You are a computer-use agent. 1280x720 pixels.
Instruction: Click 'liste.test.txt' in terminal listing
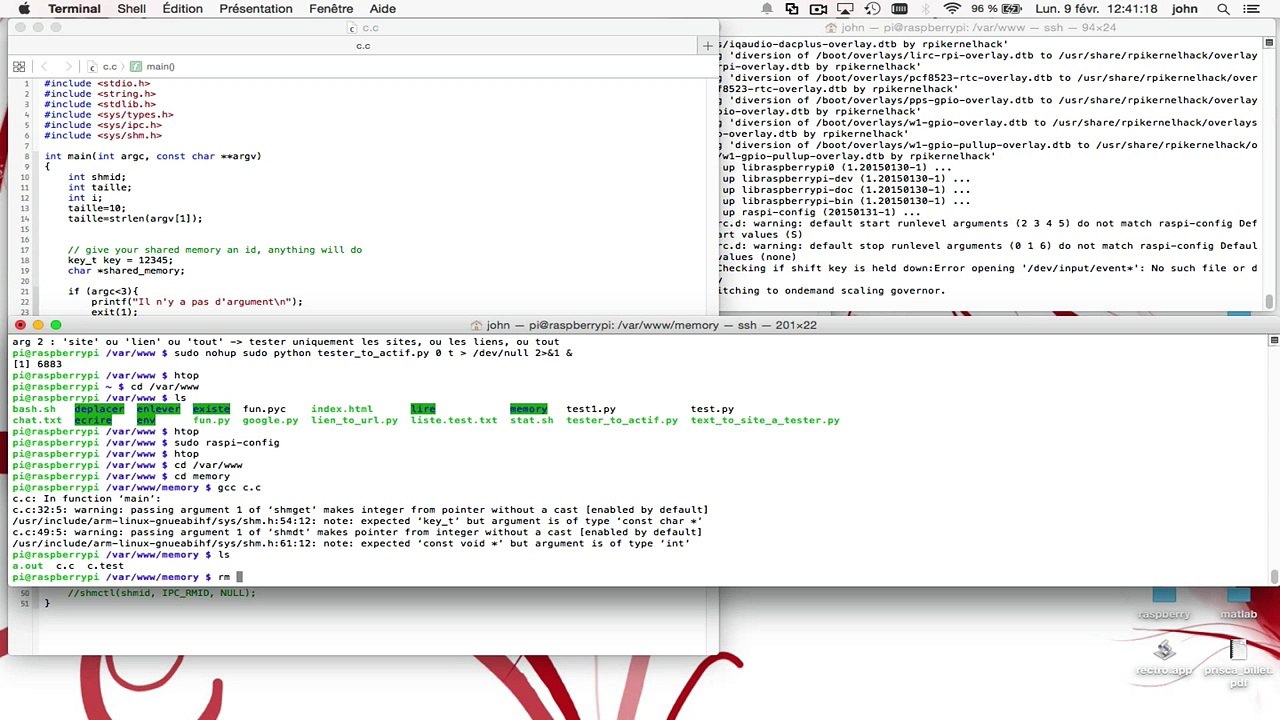[x=454, y=420]
